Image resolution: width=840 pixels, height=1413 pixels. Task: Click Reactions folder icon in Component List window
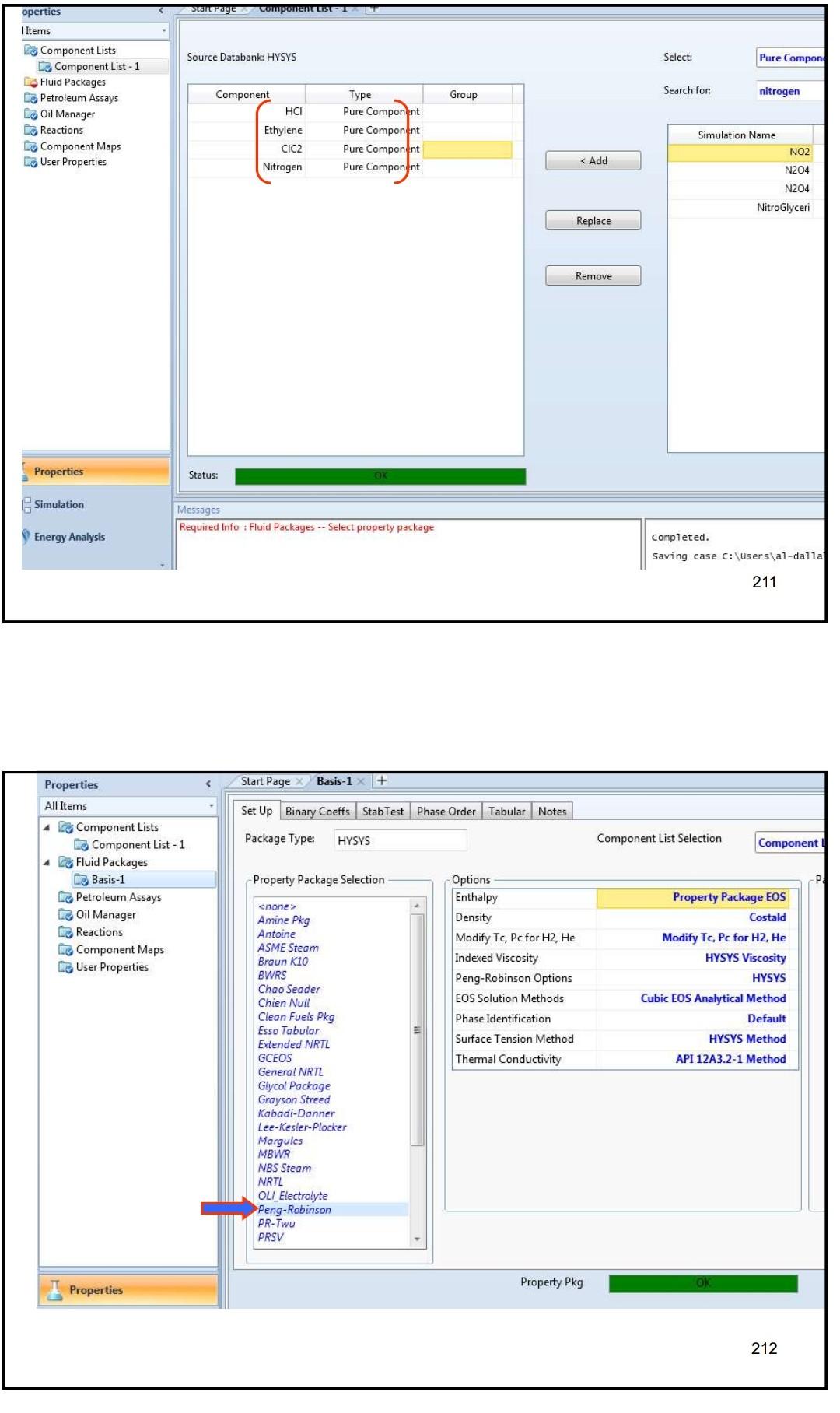pyautogui.click(x=30, y=131)
